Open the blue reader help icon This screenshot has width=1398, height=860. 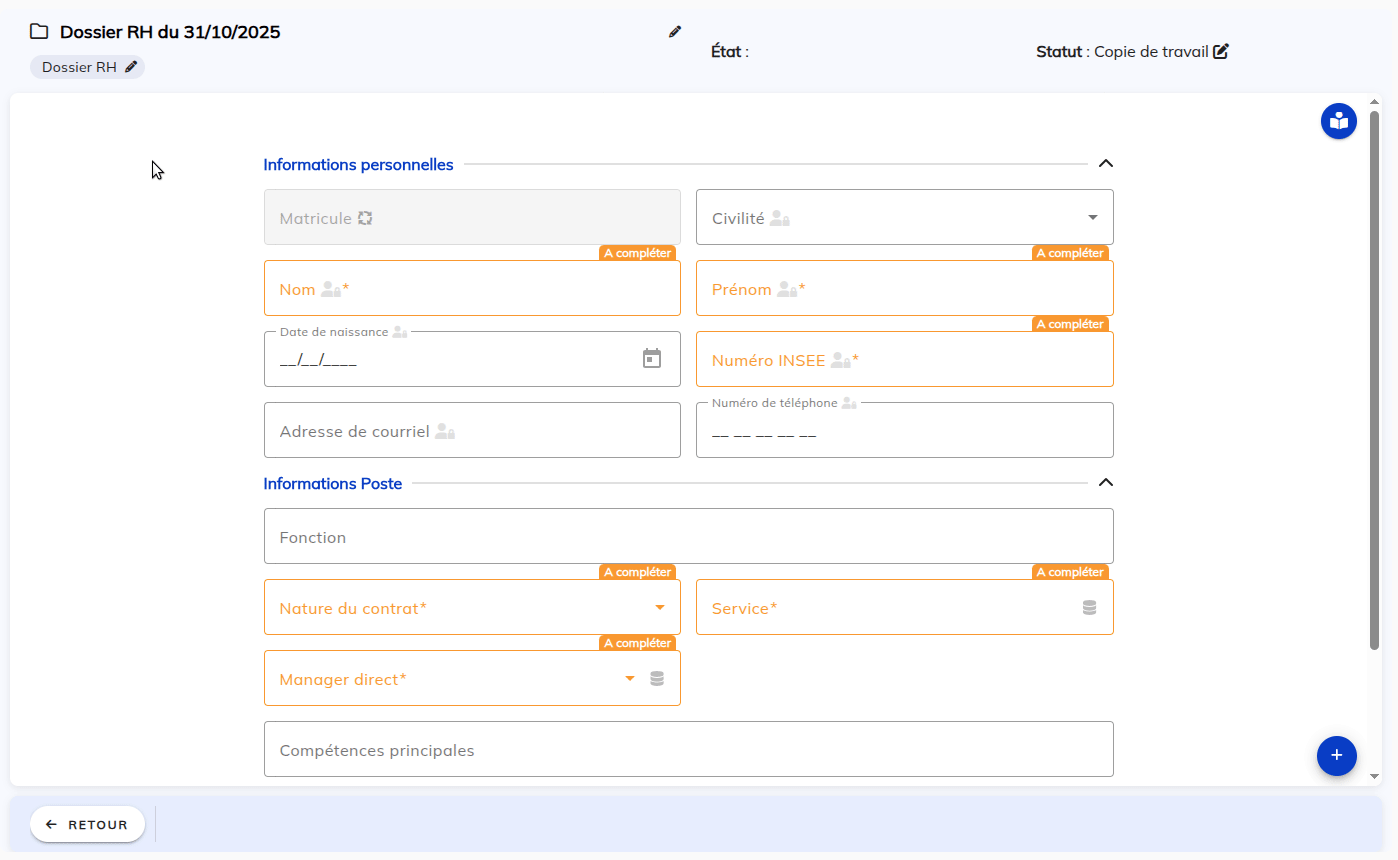pos(1338,121)
